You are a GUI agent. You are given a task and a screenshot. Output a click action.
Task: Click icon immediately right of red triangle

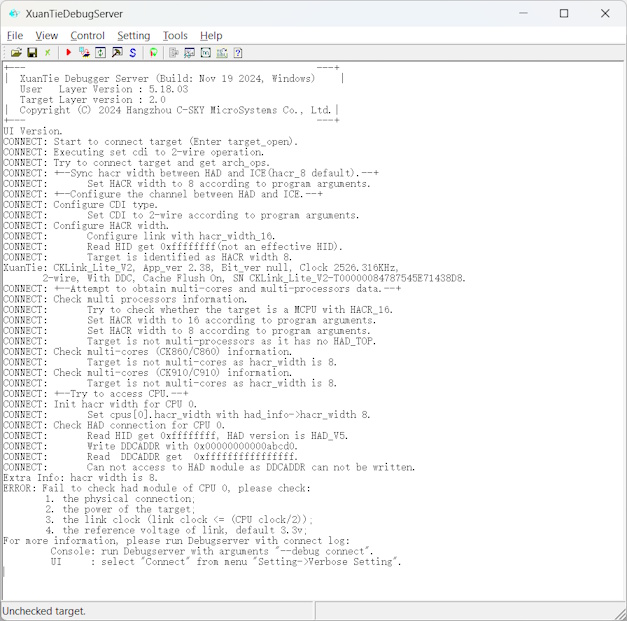84,52
